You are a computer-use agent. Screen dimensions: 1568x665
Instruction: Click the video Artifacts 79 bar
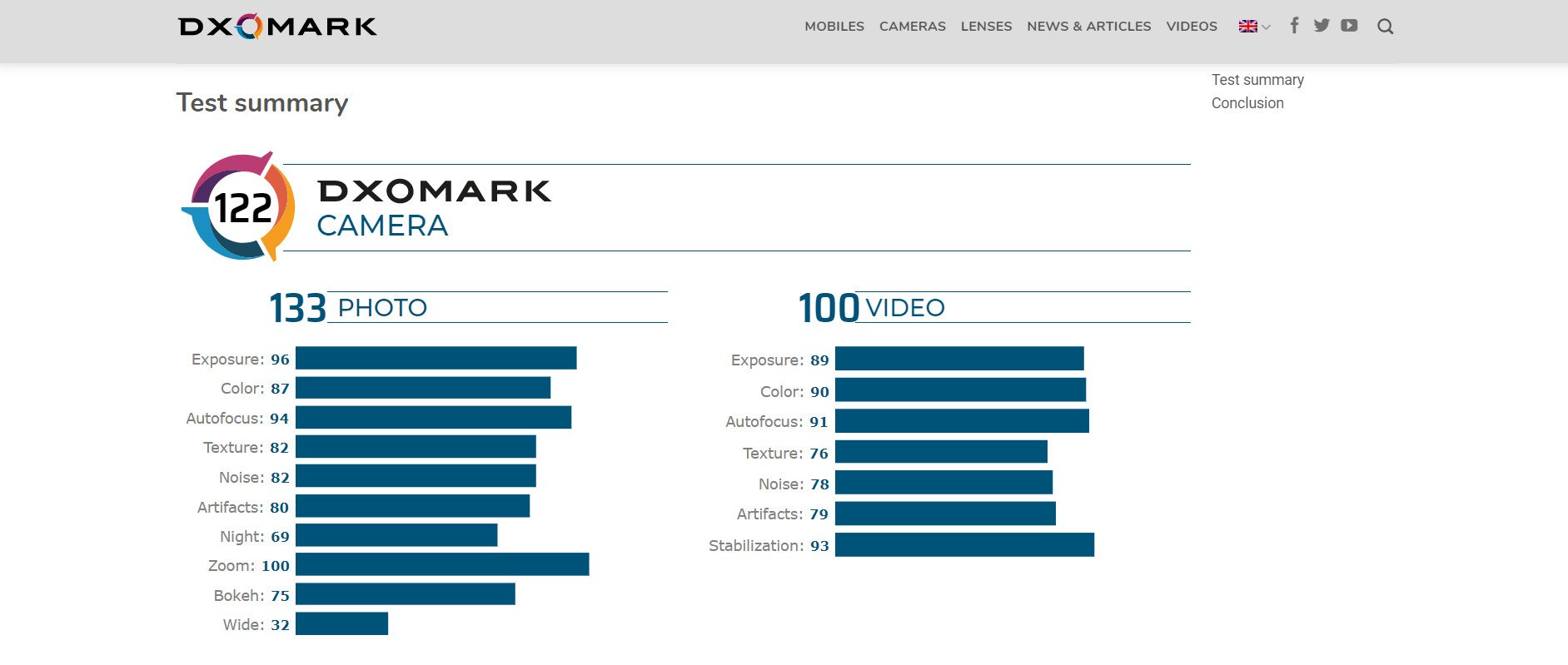pos(945,514)
